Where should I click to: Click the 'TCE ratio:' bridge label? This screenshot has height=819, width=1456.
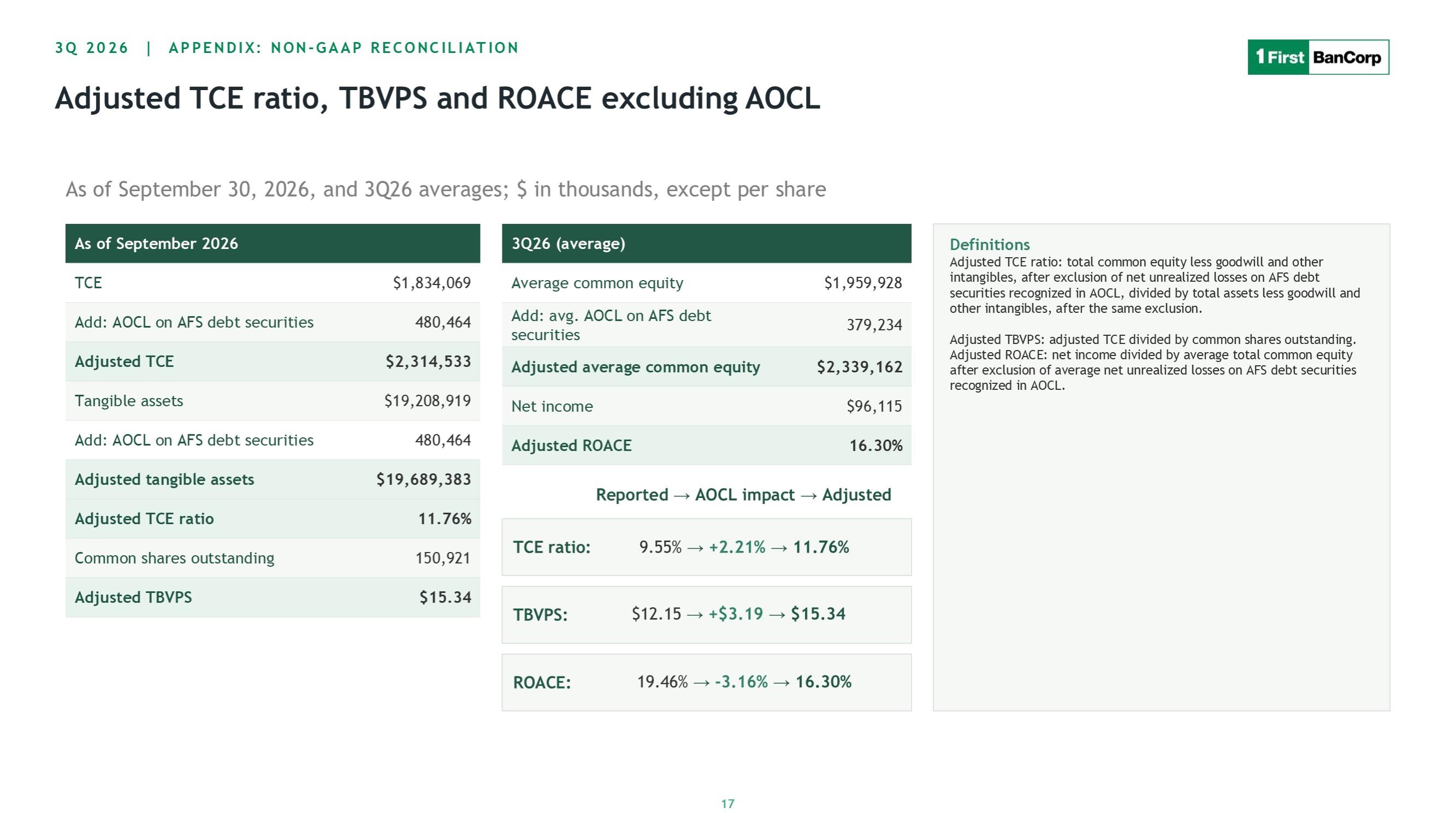(x=552, y=547)
